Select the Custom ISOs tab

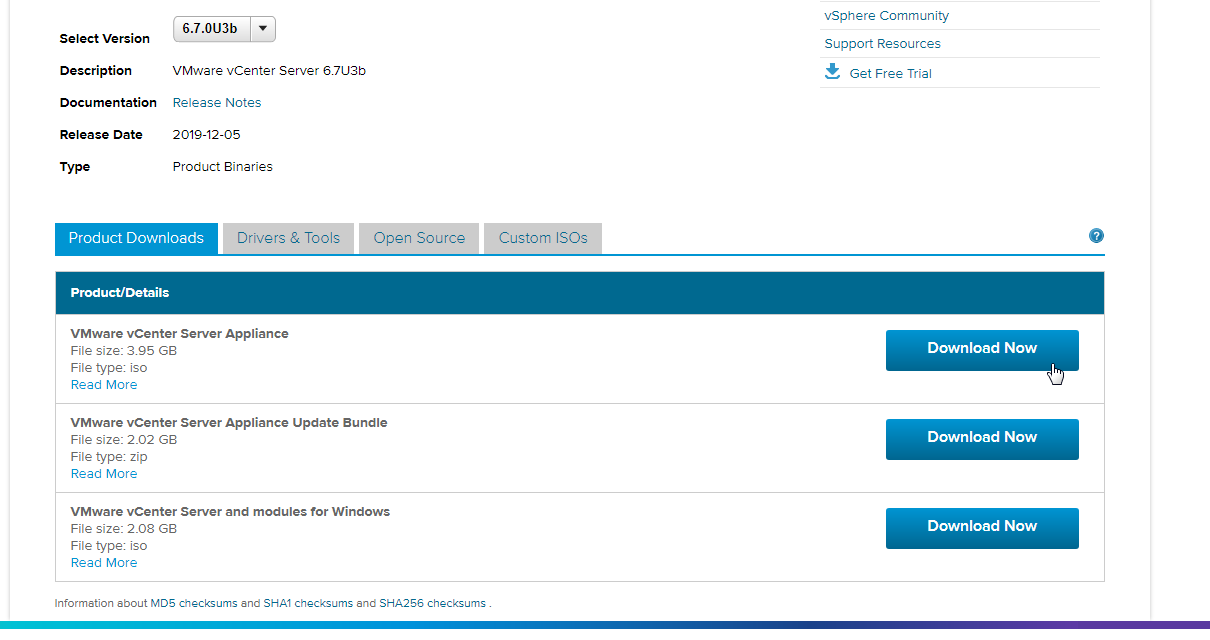coord(543,238)
